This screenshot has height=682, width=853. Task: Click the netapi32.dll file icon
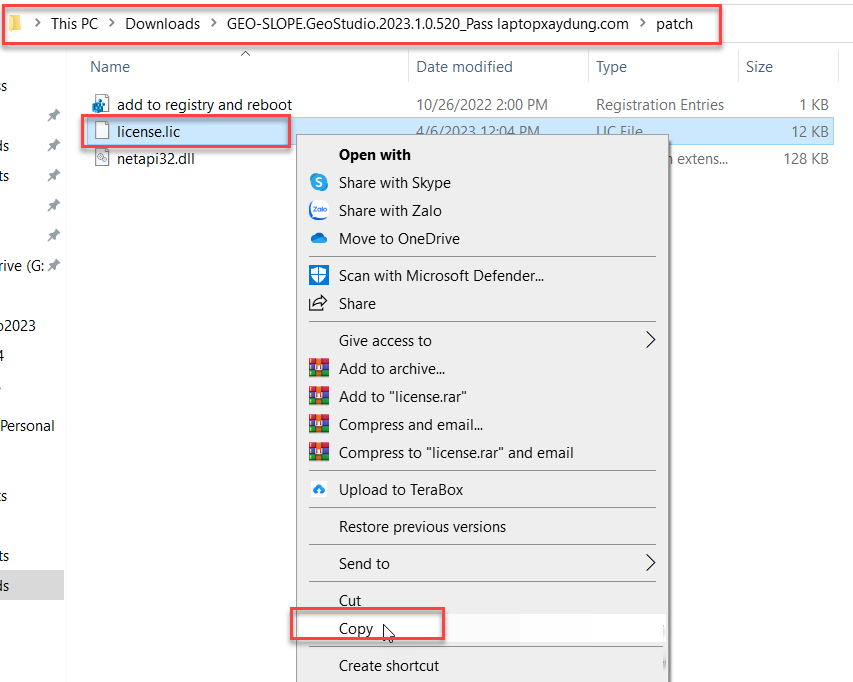click(100, 158)
